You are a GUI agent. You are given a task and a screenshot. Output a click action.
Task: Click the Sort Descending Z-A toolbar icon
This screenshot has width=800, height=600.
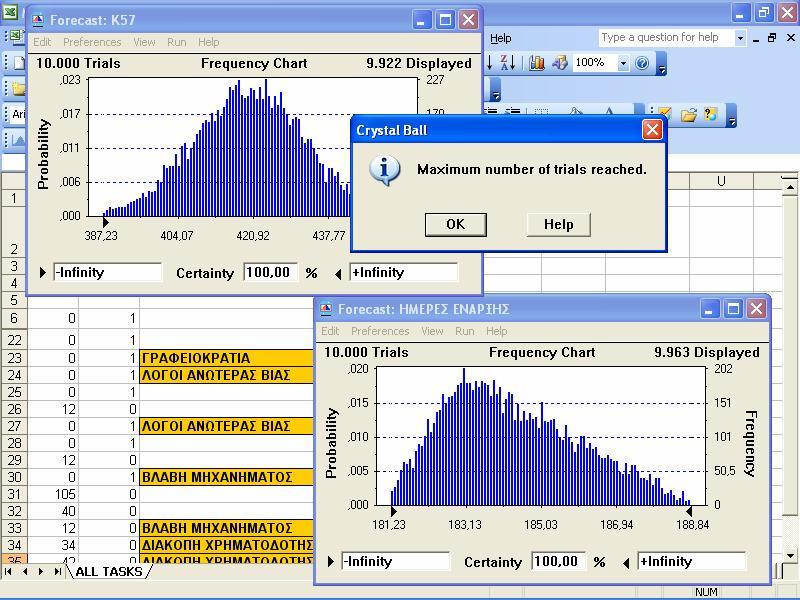pyautogui.click(x=507, y=63)
